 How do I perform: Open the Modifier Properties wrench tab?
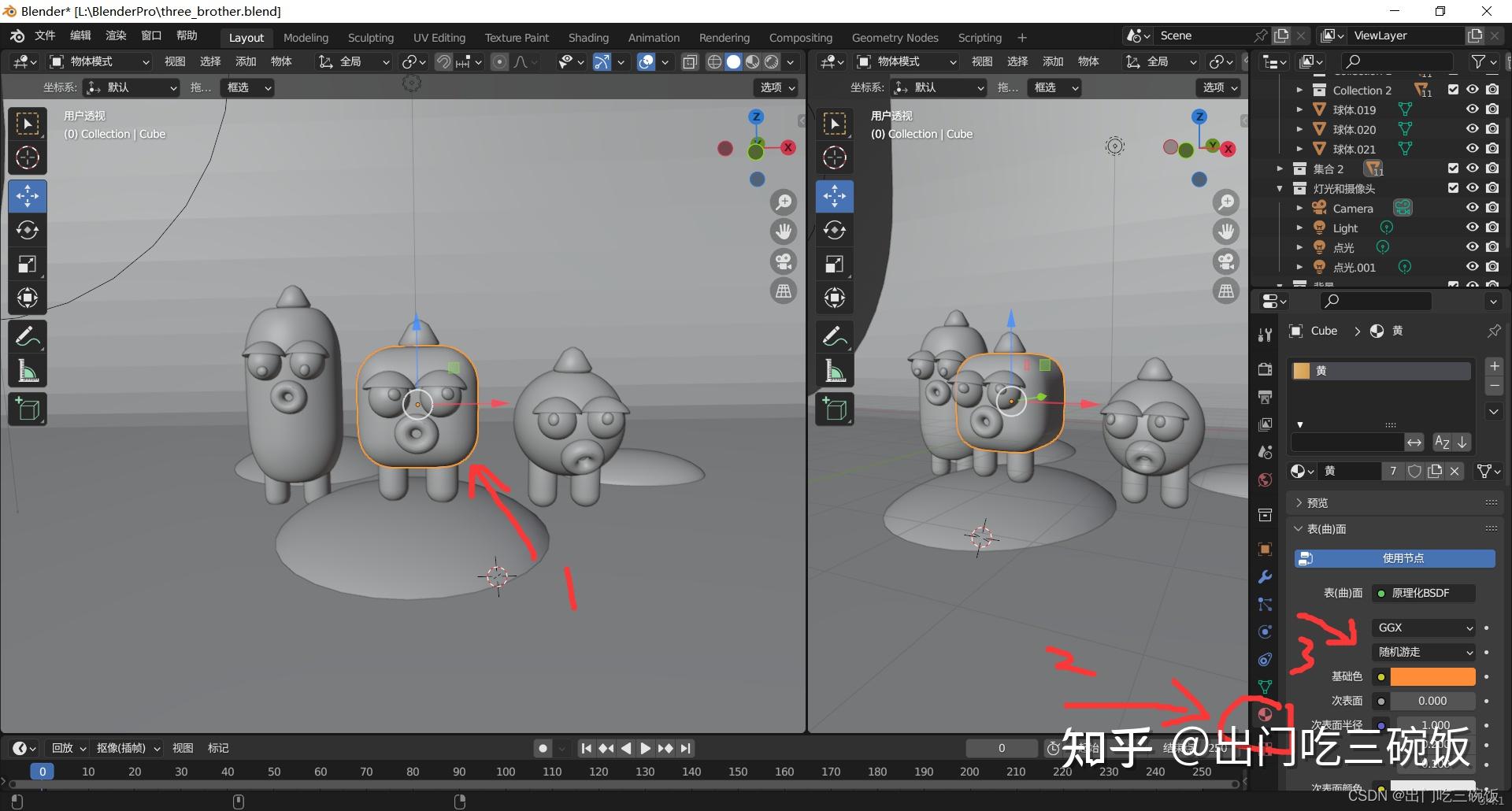click(x=1265, y=577)
